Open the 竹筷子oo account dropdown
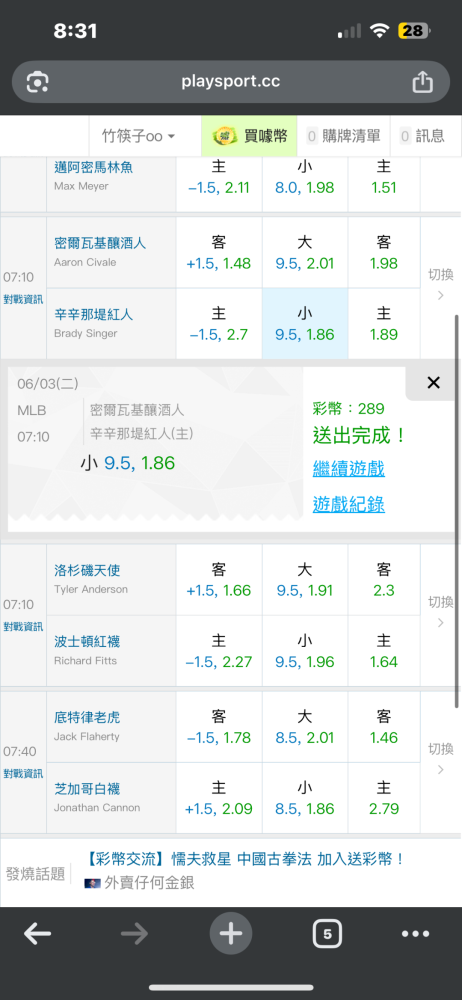Screen dimensions: 462x1000 click(138, 136)
